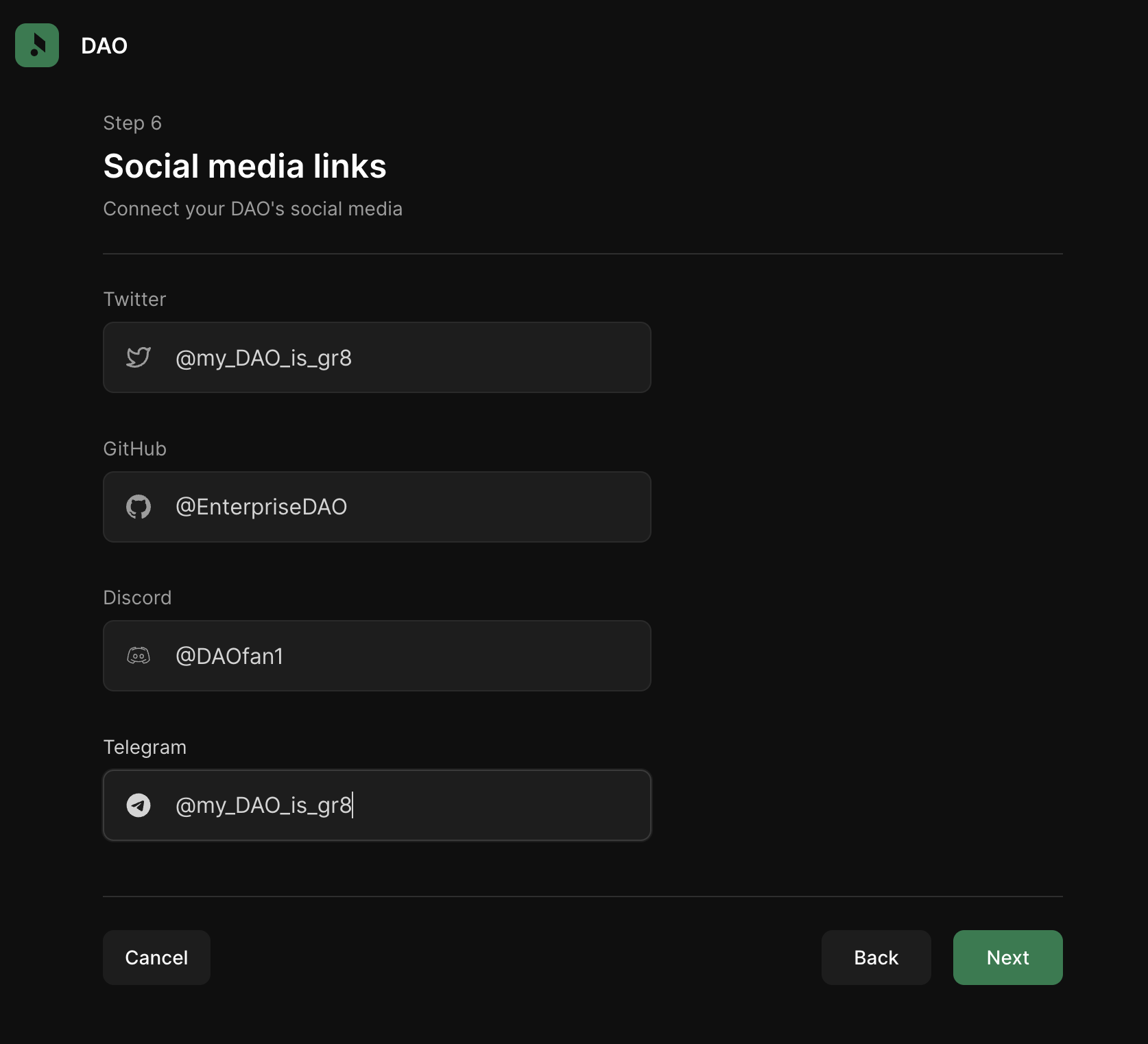
Task: Click the DAO title text in the header
Action: tap(104, 46)
